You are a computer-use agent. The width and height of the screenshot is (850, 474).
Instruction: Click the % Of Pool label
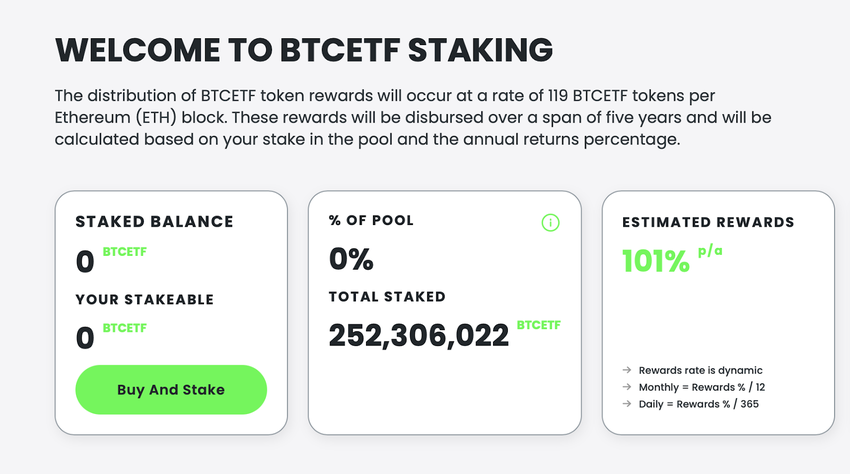(x=371, y=220)
